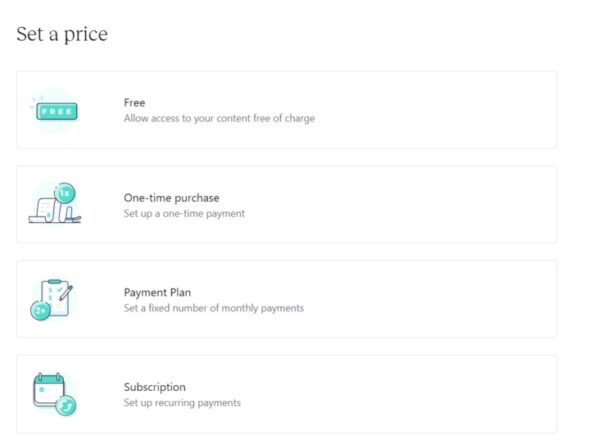Select the 2+ badge on clipboard illustration
590x441 pixels.
pyautogui.click(x=40, y=310)
